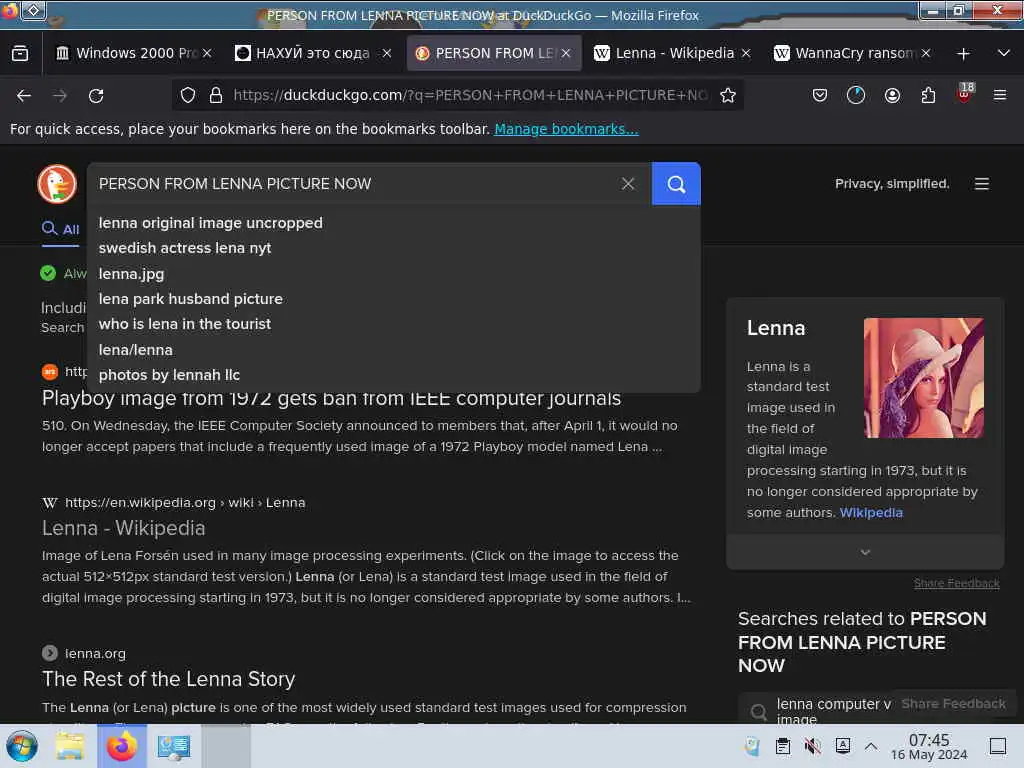Open the uBlock extension with badge 18
Viewport: 1024px width, 768px height.
[964, 93]
